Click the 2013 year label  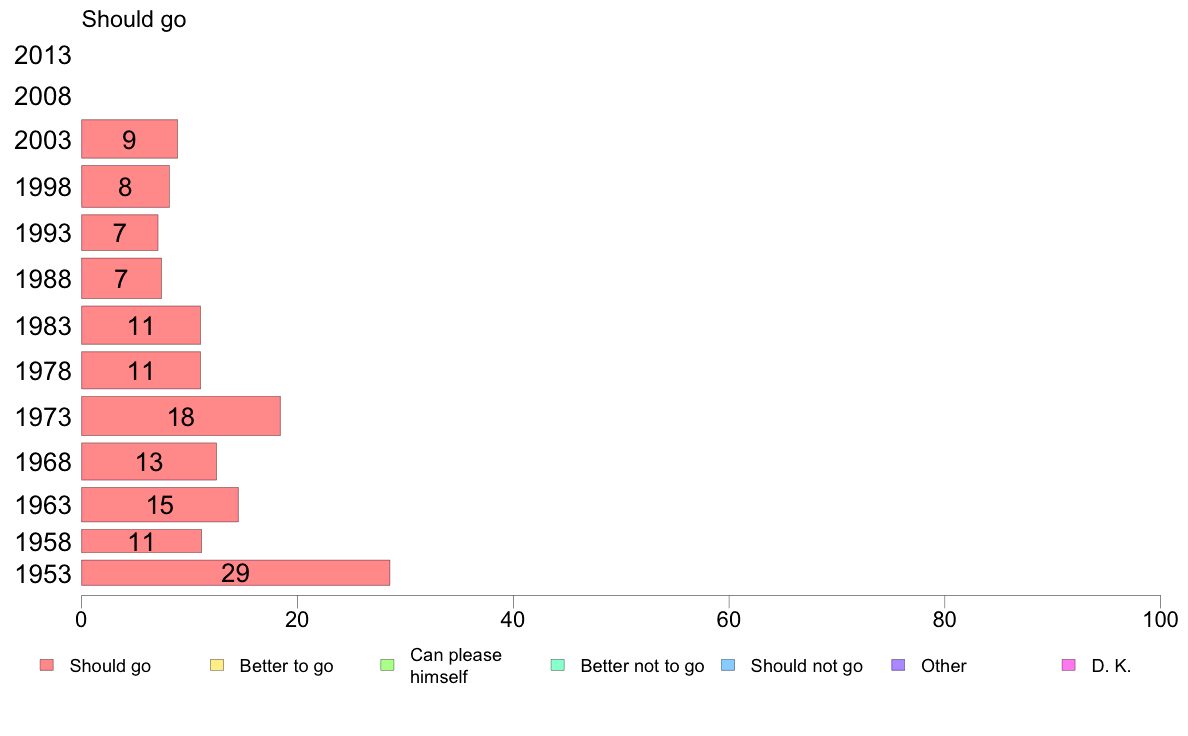[42, 55]
